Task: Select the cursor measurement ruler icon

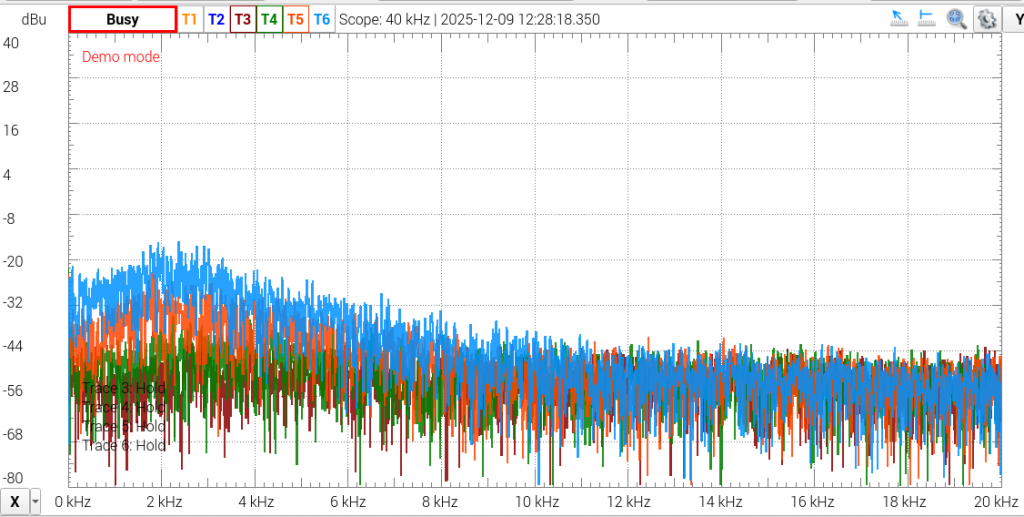Action: click(x=900, y=18)
